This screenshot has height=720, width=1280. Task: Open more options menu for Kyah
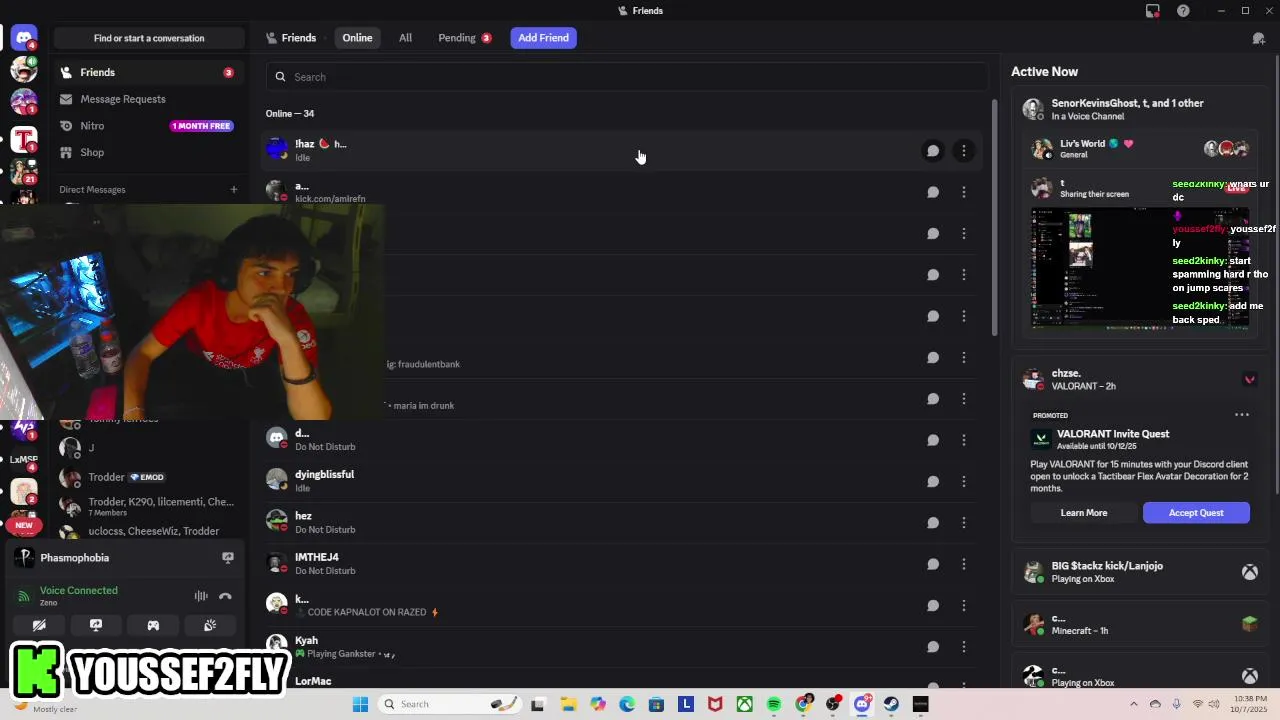(x=963, y=647)
